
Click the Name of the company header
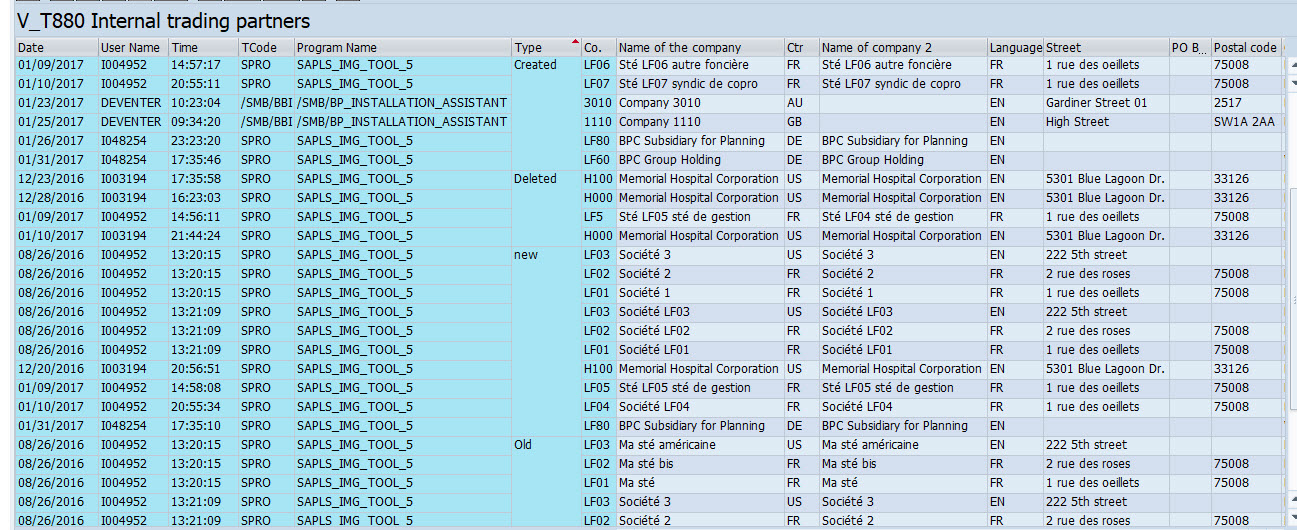tap(699, 47)
